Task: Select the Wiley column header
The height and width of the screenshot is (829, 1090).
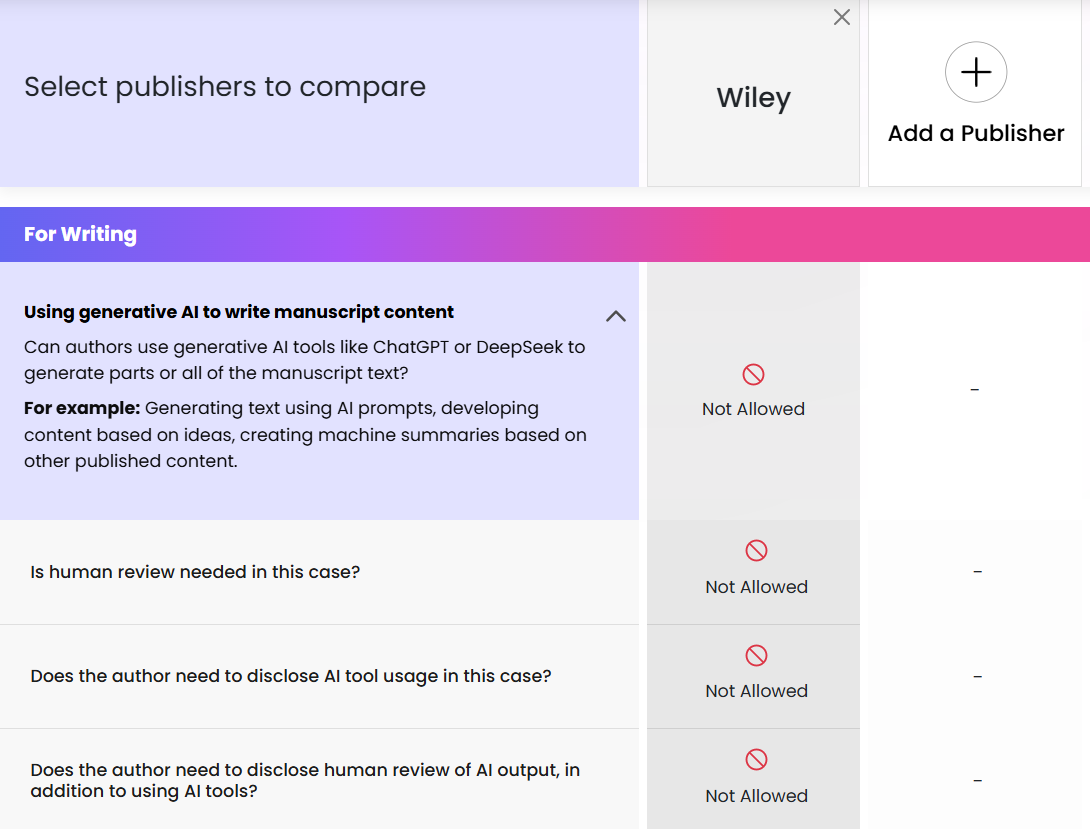Action: coord(753,97)
